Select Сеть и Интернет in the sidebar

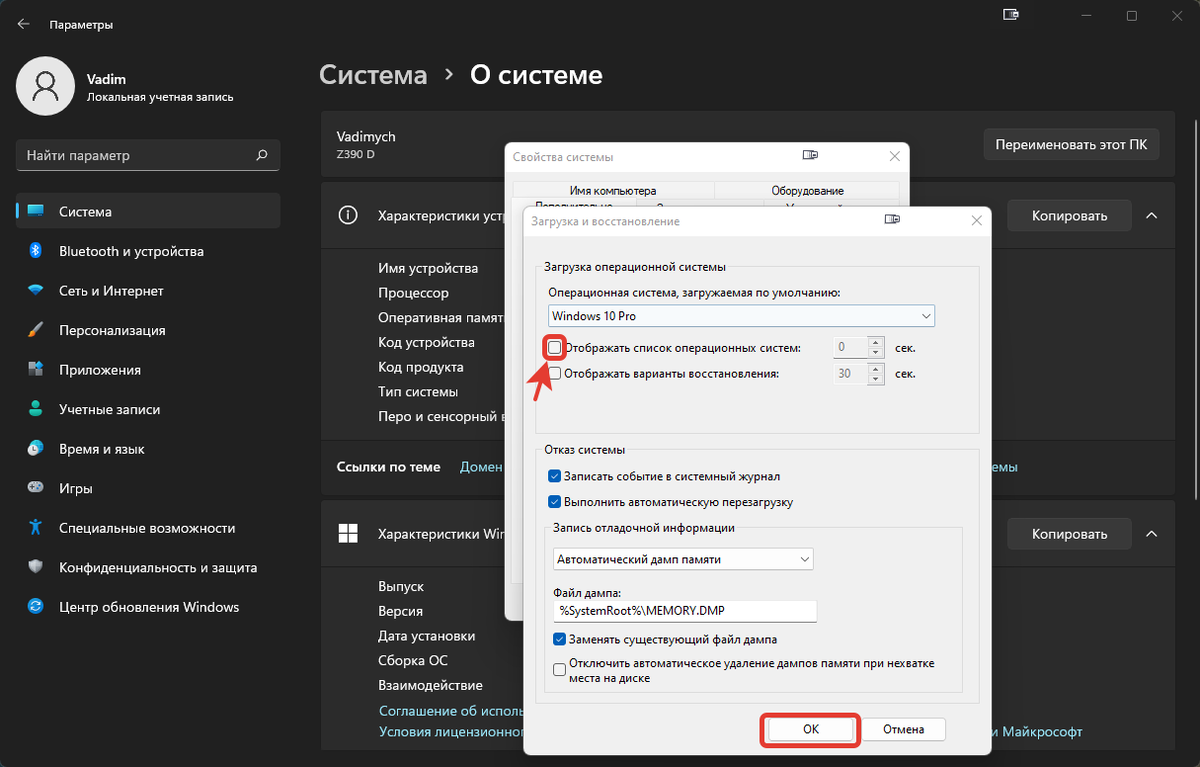[148, 291]
